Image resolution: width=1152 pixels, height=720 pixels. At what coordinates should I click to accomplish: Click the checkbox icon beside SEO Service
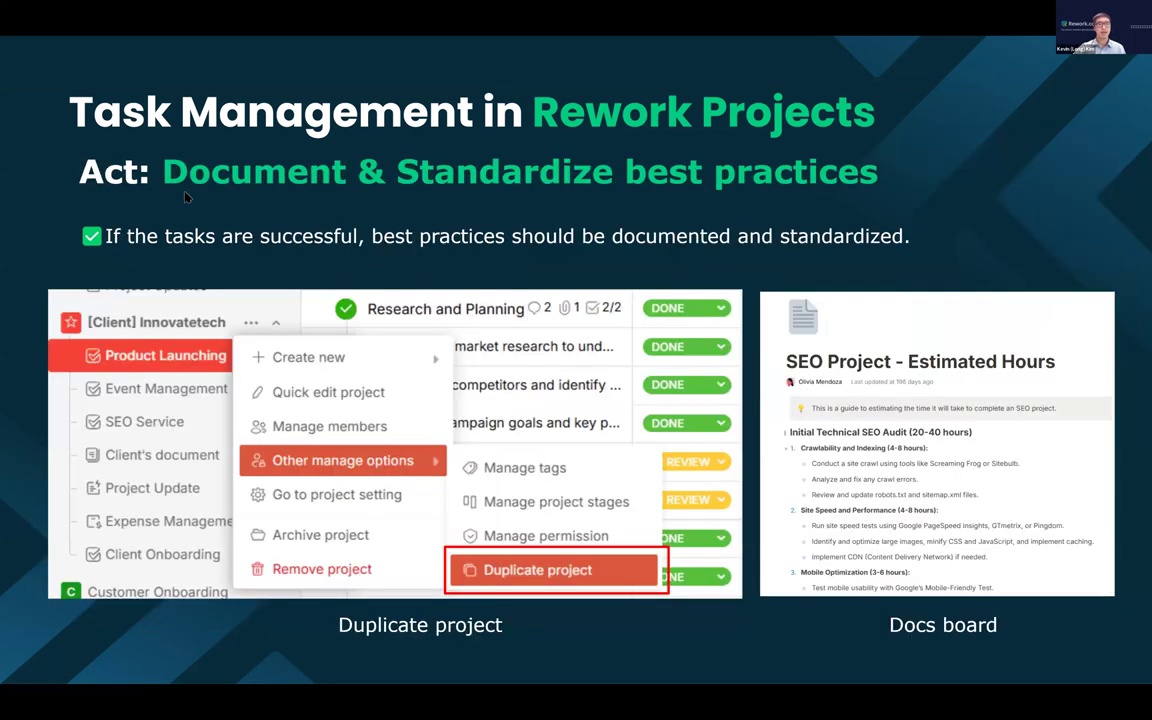93,422
